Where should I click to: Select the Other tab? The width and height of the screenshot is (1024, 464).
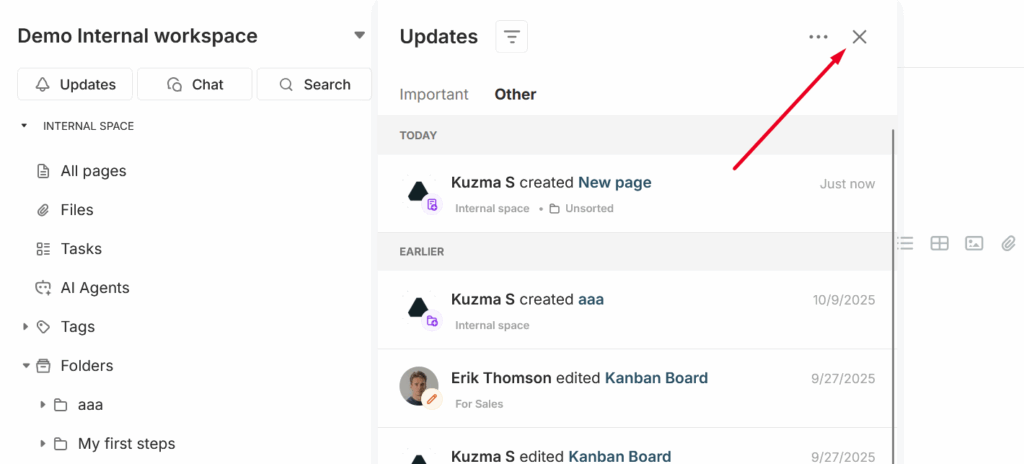point(515,94)
